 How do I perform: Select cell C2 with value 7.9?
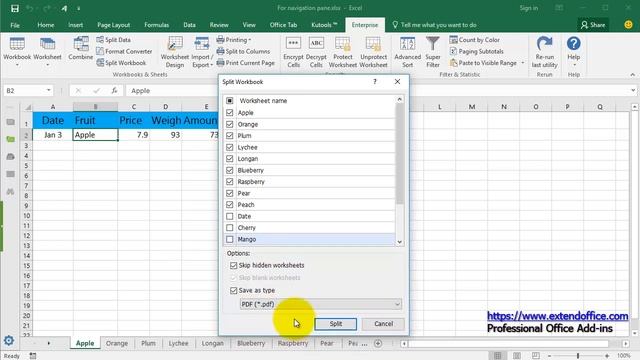pyautogui.click(x=133, y=135)
